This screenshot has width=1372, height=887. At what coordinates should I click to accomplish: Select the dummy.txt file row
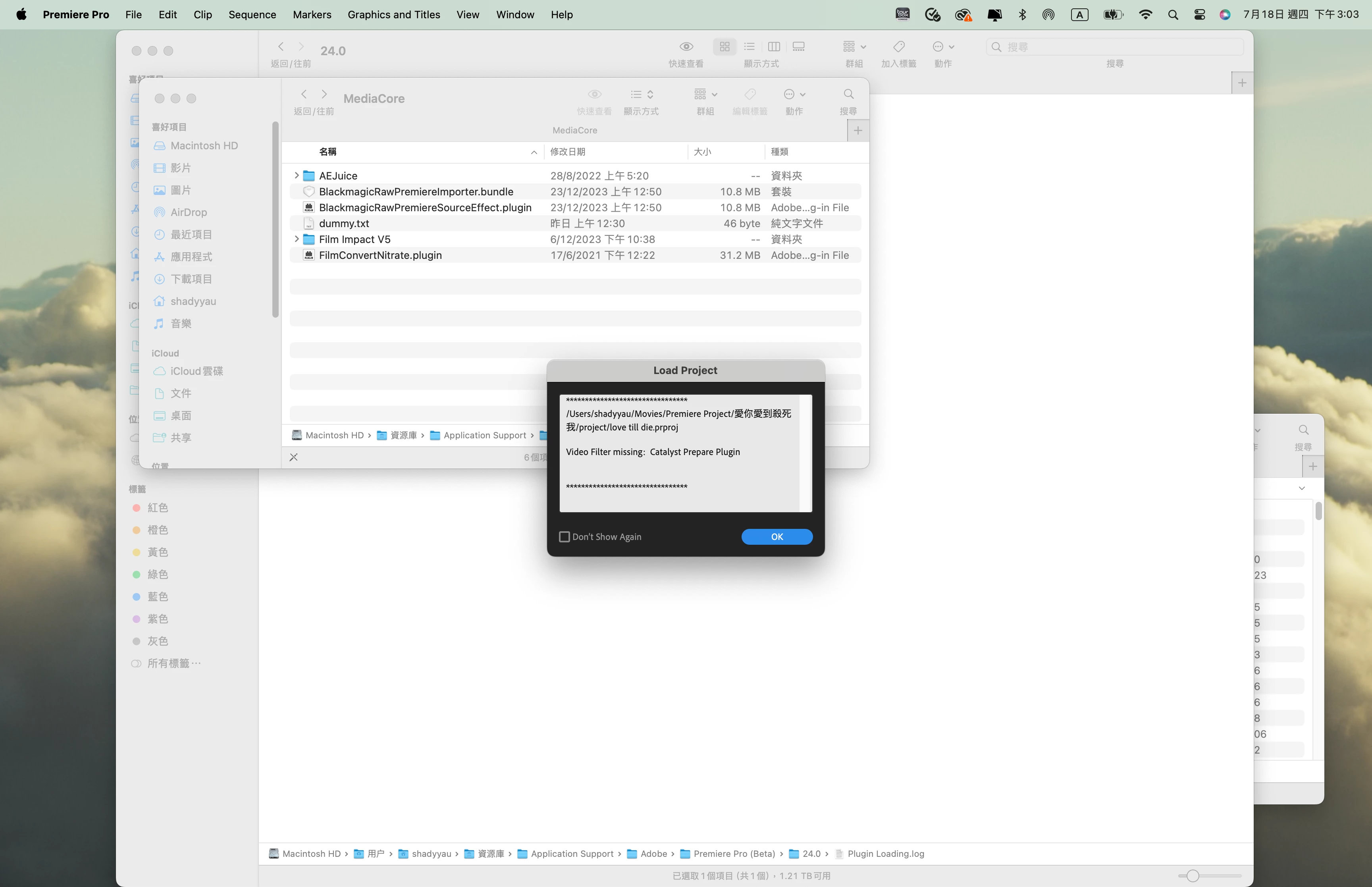point(344,224)
